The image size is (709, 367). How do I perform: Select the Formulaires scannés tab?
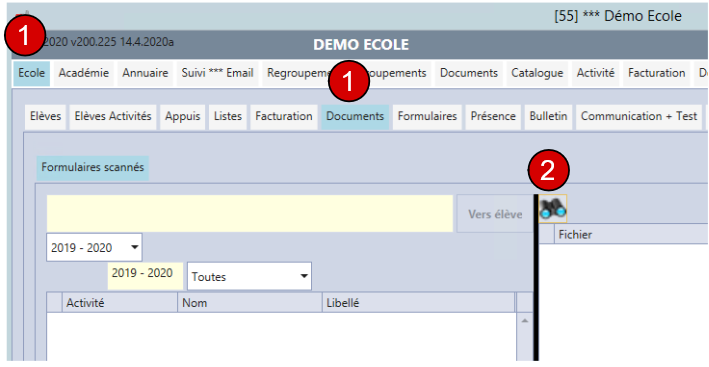click(93, 167)
